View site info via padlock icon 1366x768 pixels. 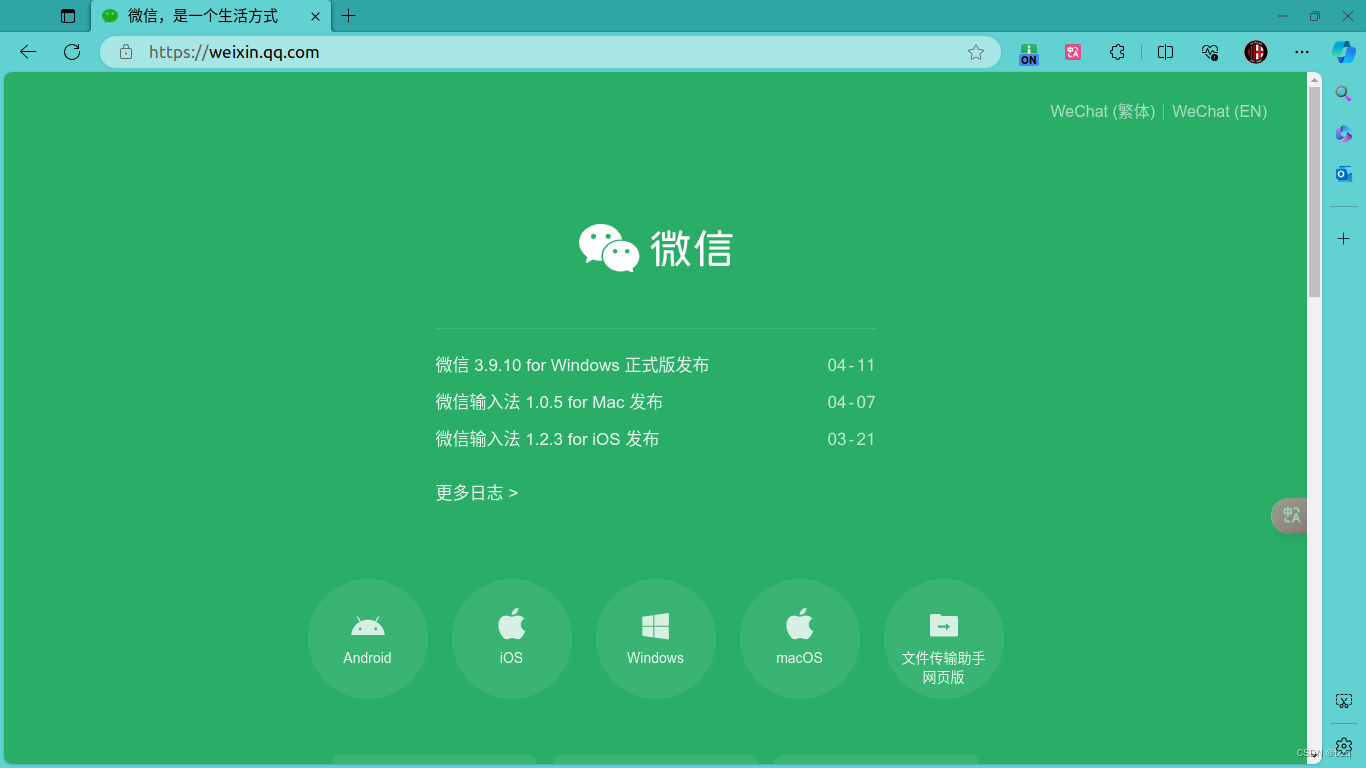[126, 52]
